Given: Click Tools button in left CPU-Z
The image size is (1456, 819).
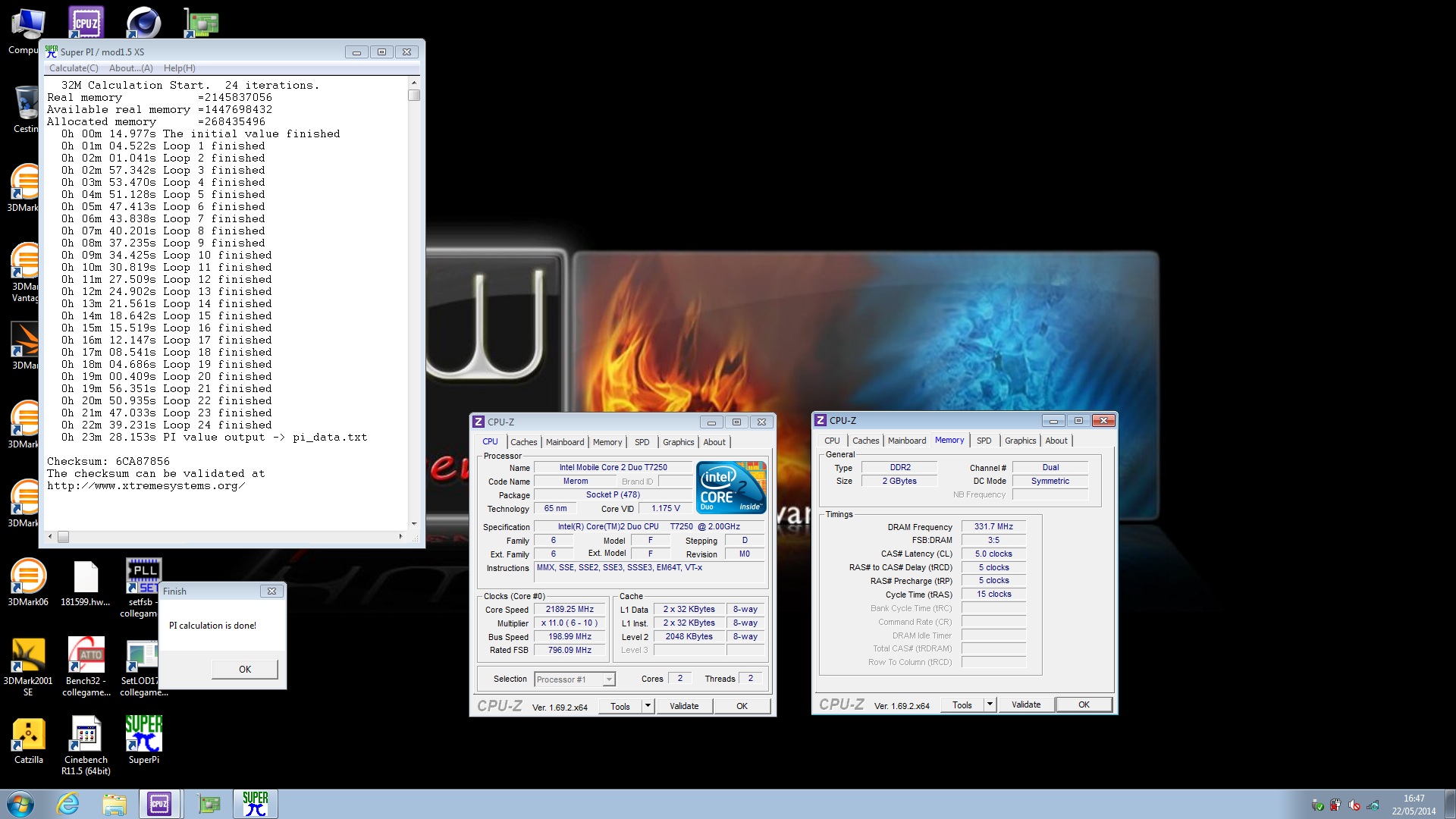Looking at the screenshot, I should (x=620, y=706).
